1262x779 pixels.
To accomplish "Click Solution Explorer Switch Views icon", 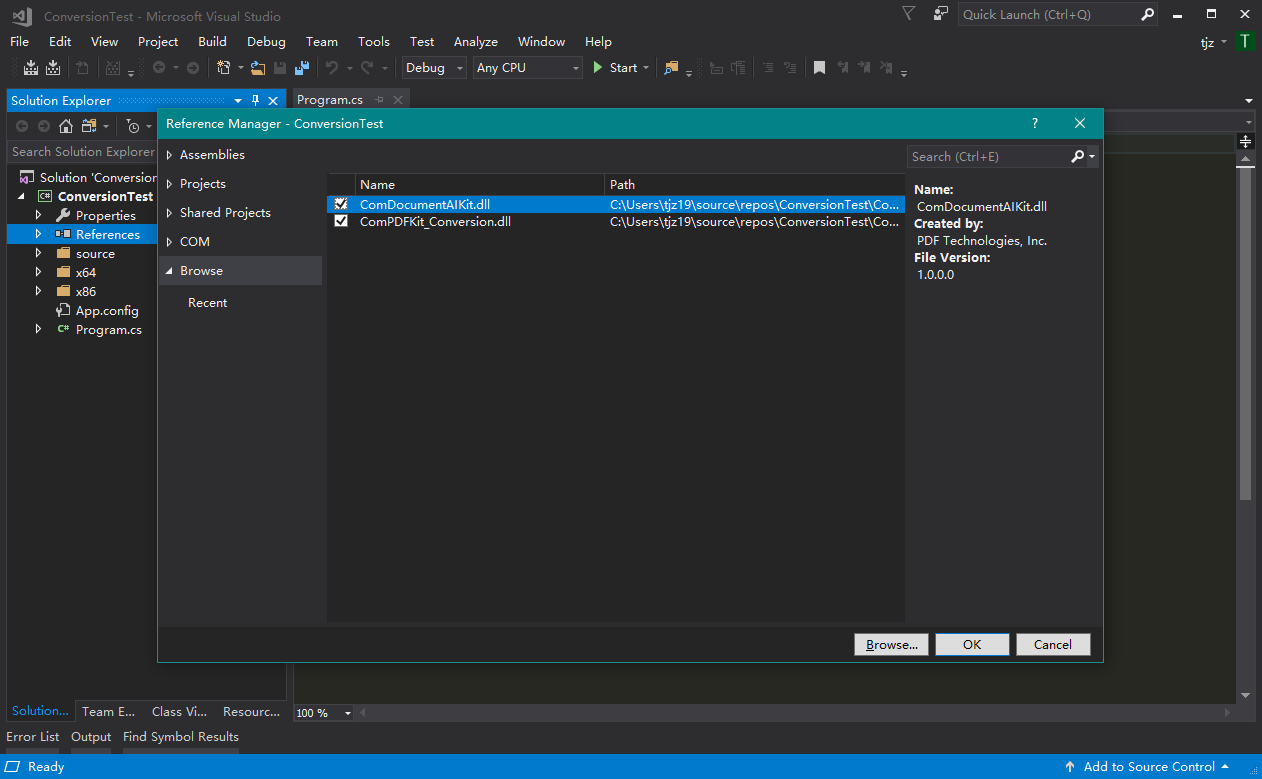I will pos(89,126).
